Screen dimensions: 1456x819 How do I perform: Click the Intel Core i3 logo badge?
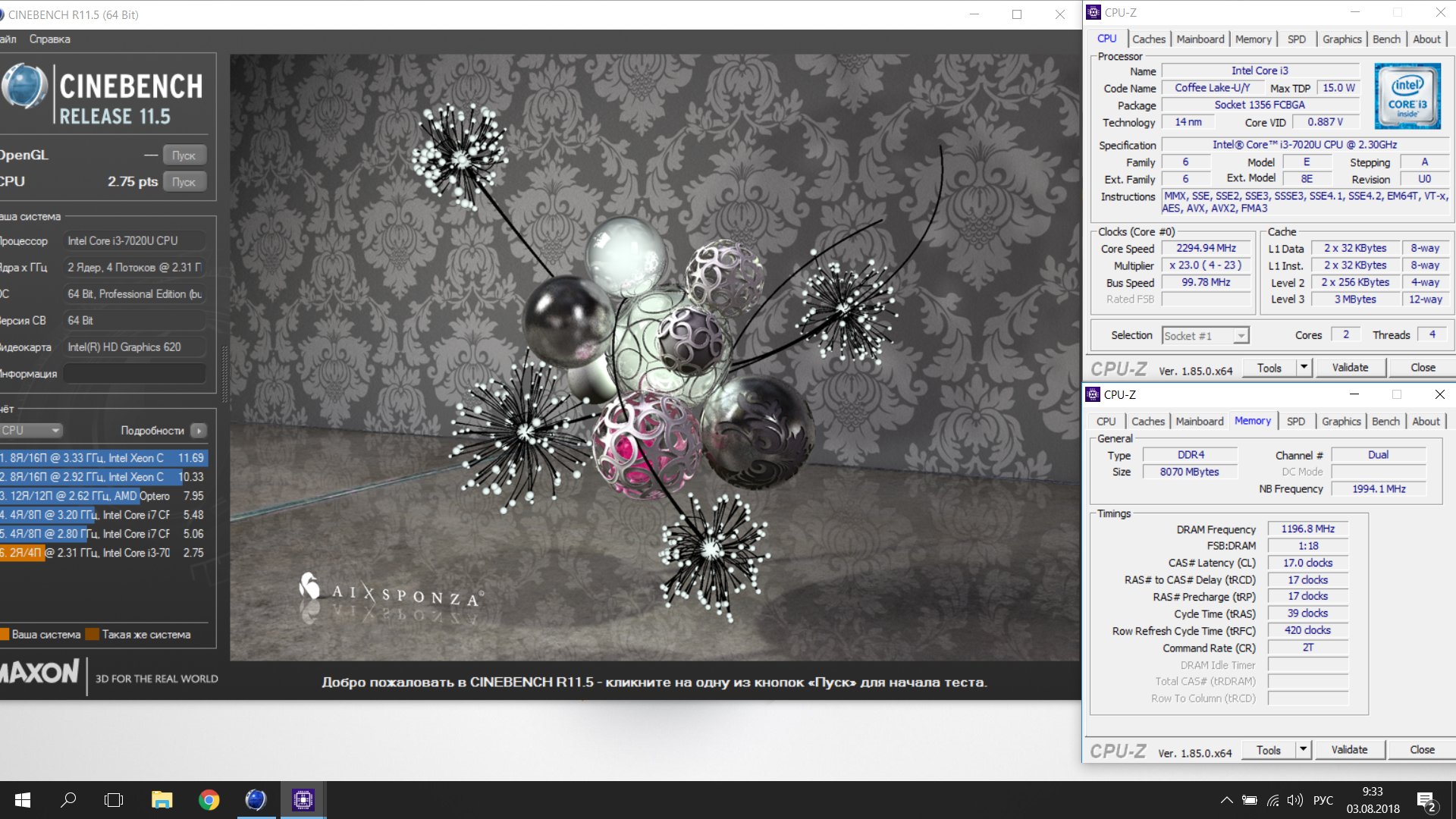pos(1407,96)
